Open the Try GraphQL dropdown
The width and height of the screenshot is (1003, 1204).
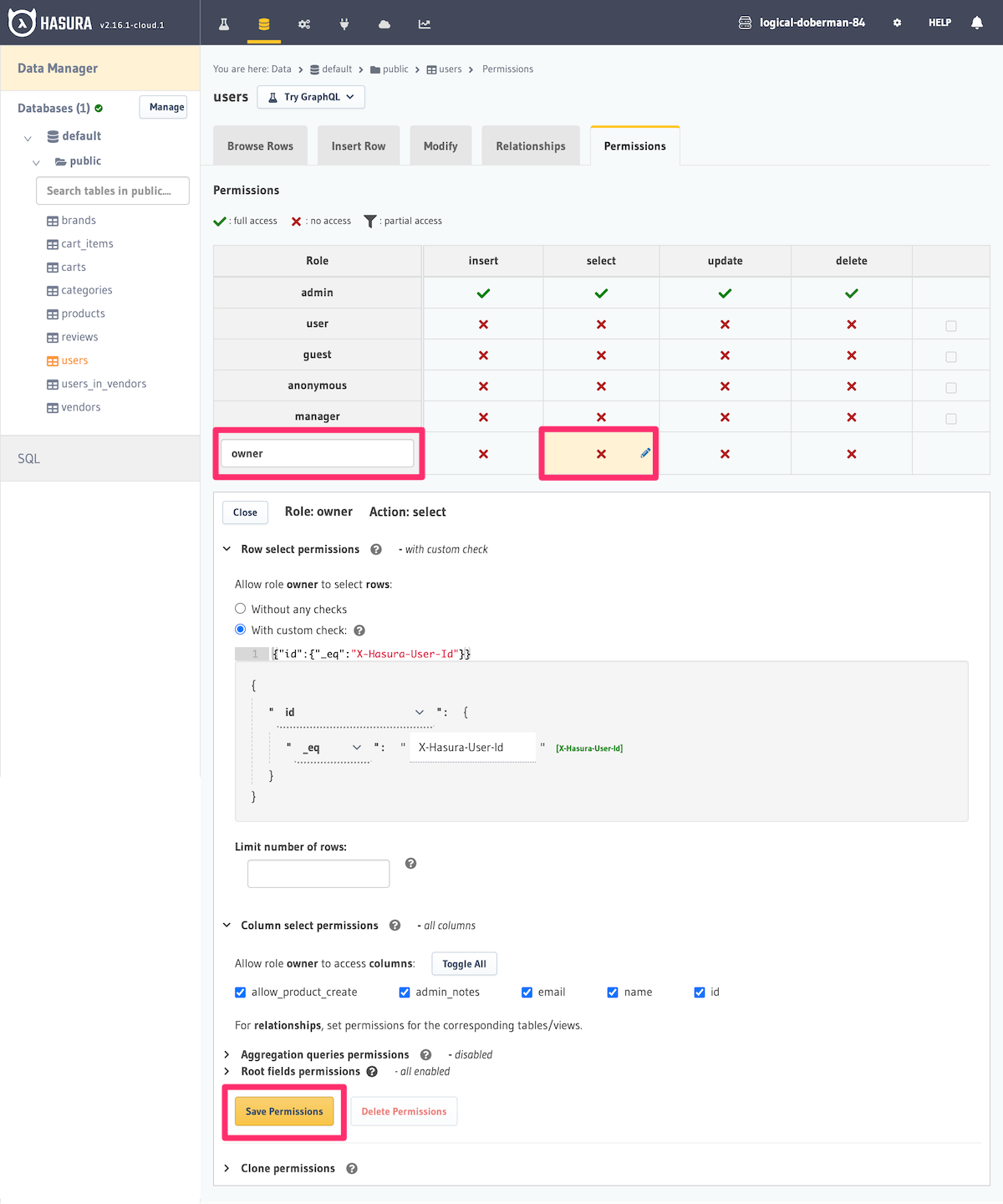pyautogui.click(x=310, y=97)
